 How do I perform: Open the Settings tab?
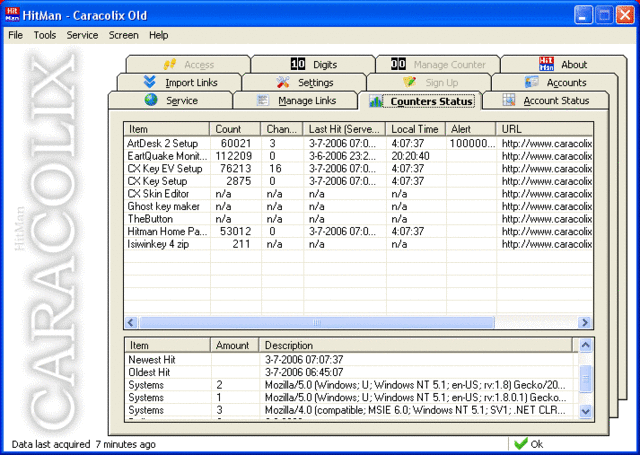click(x=304, y=82)
